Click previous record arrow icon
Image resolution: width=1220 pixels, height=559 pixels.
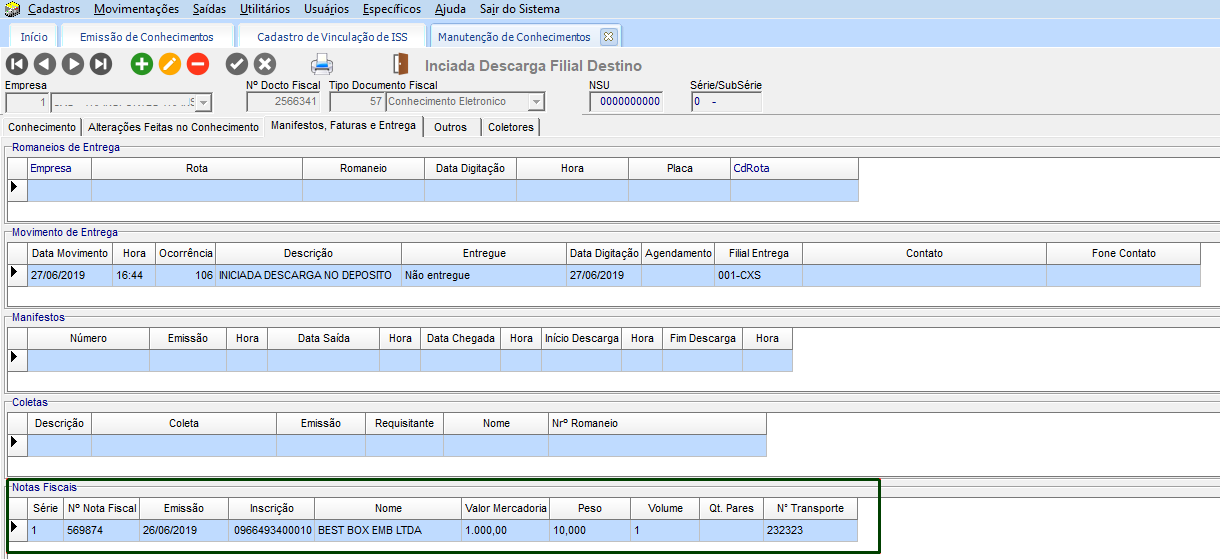(45, 65)
